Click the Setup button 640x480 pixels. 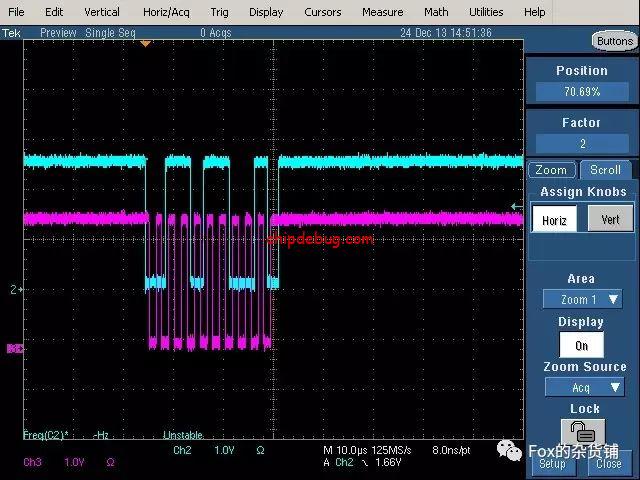[x=552, y=464]
